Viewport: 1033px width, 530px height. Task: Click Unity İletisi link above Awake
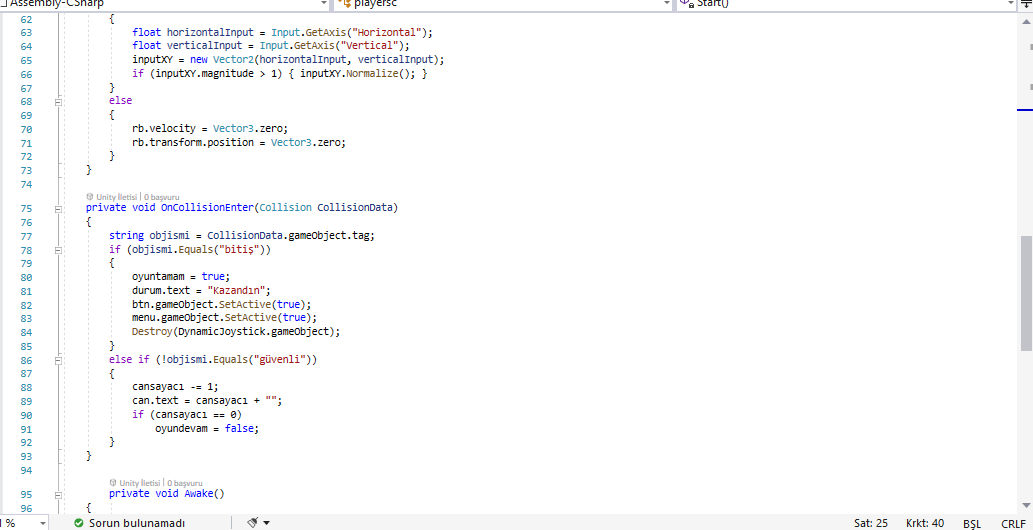140,483
